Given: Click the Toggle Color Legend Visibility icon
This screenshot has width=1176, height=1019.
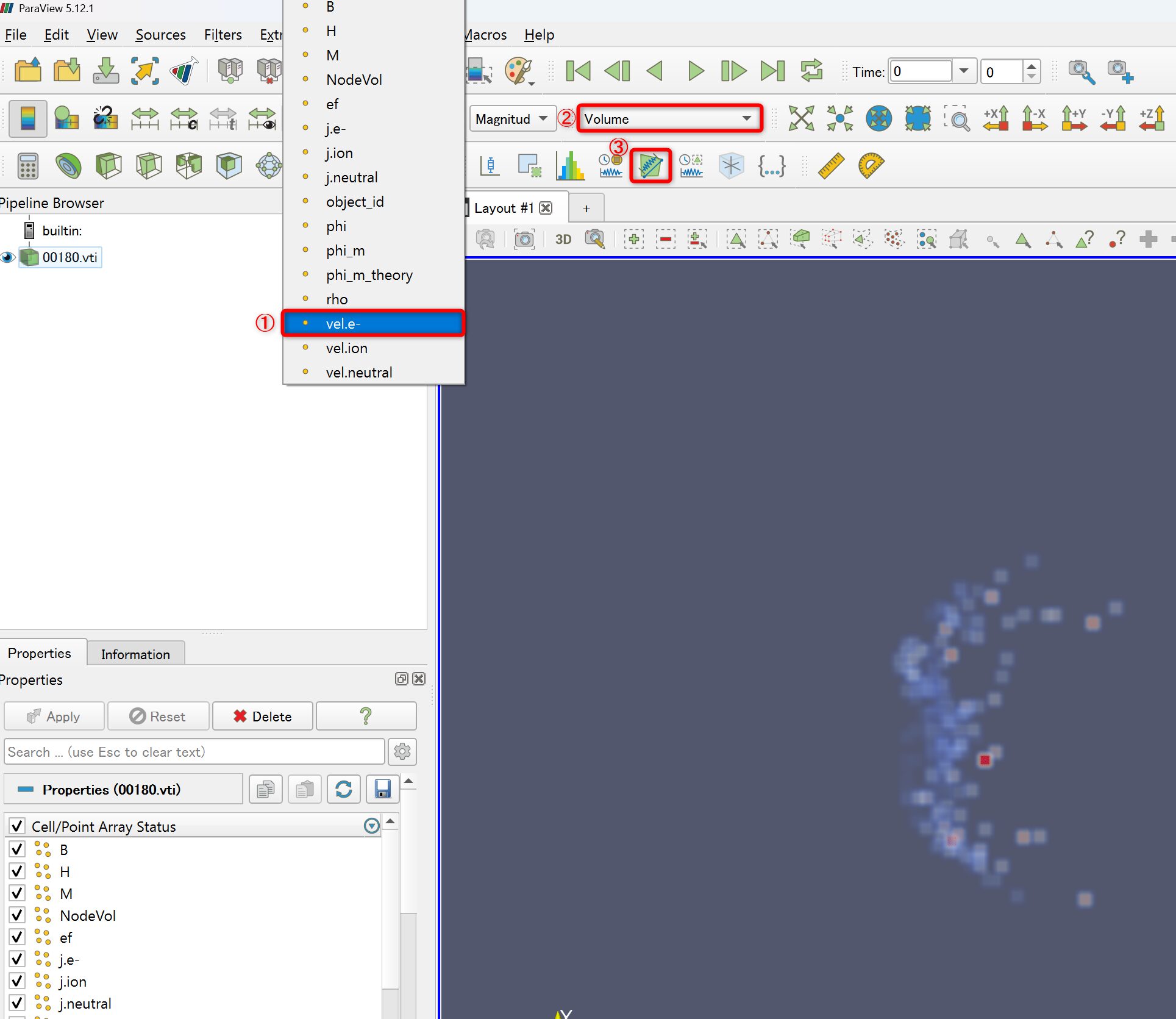Looking at the screenshot, I should [x=27, y=118].
